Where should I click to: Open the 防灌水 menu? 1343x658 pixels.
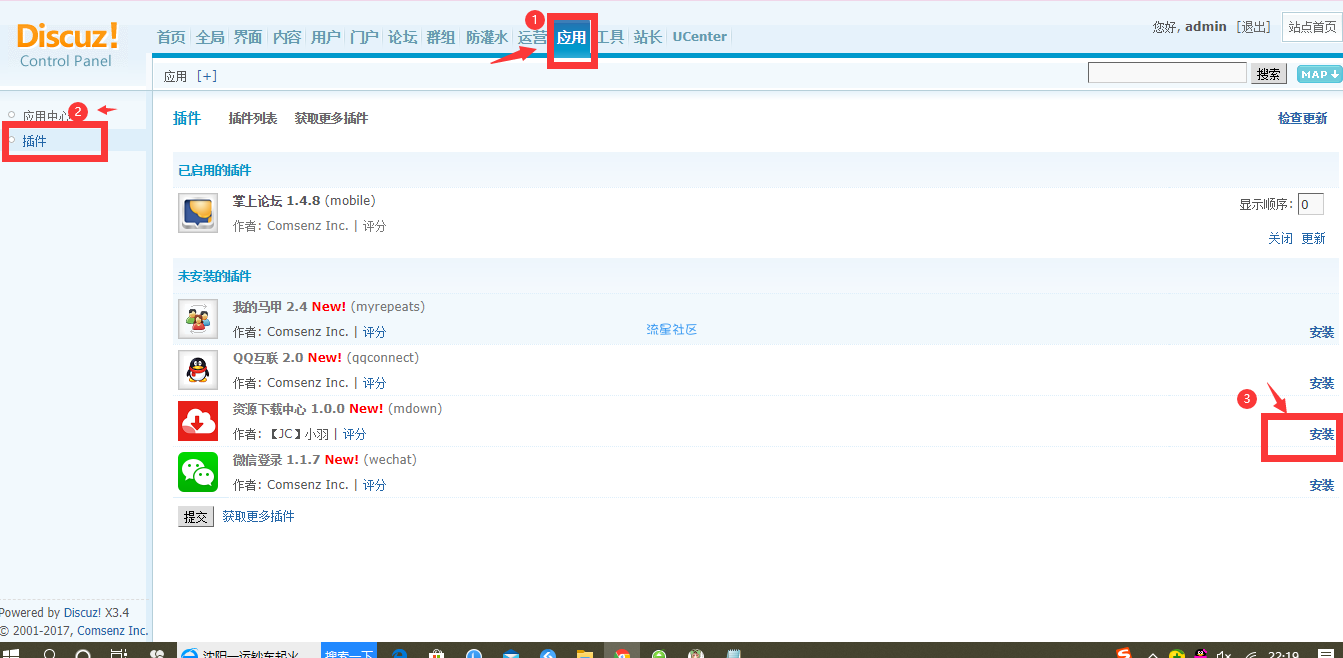click(487, 37)
